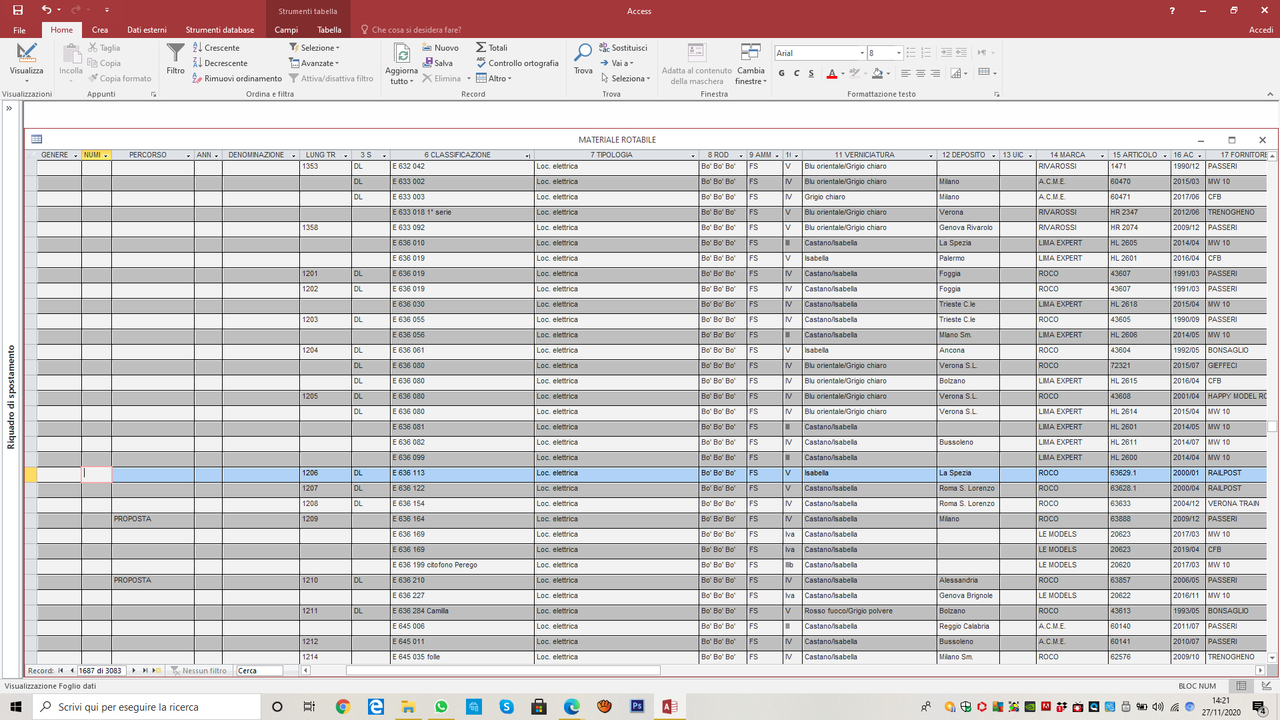Run Controllo ortografia spell check
1280x720 pixels.
517,63
